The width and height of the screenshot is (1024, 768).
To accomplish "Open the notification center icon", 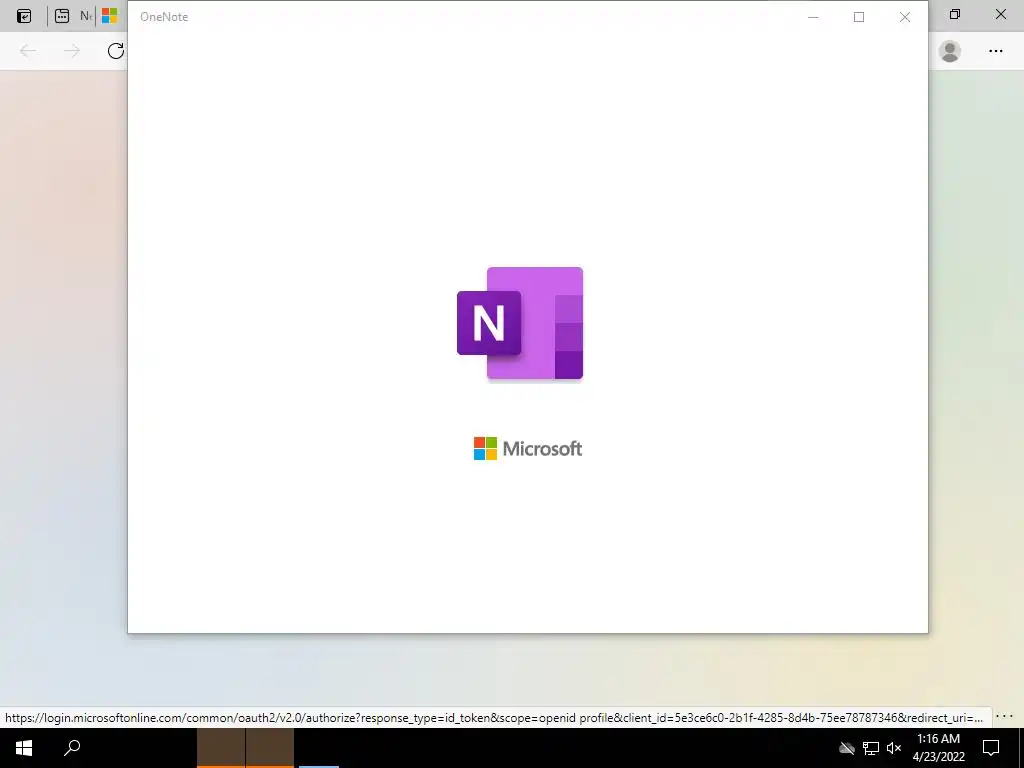I will (991, 748).
